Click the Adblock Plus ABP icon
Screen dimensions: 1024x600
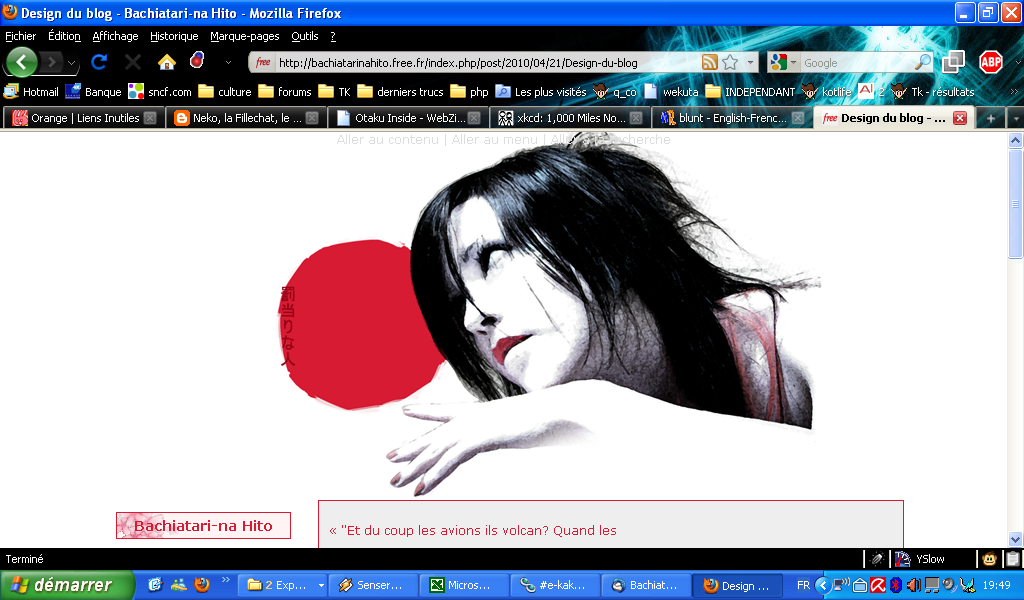tap(990, 62)
